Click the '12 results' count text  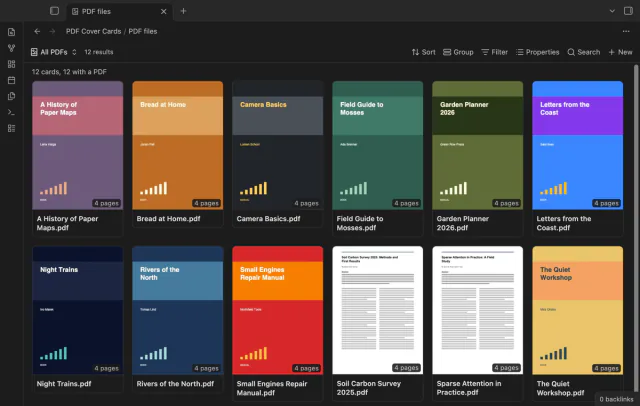99,52
